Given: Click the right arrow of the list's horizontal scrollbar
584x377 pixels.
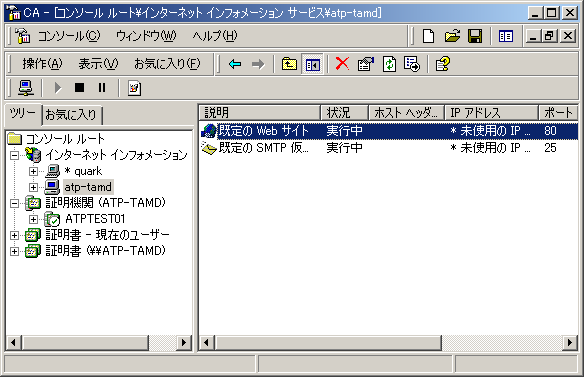Looking at the screenshot, I should [569, 342].
